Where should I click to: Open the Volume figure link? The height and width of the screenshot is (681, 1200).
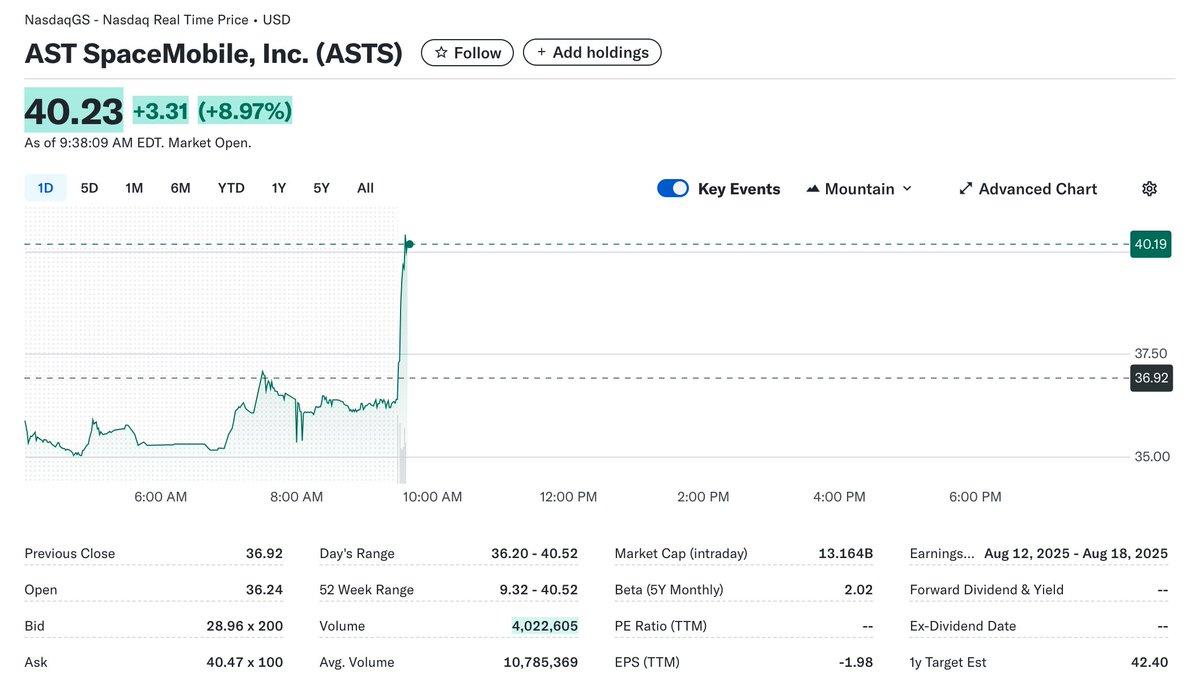coord(545,625)
